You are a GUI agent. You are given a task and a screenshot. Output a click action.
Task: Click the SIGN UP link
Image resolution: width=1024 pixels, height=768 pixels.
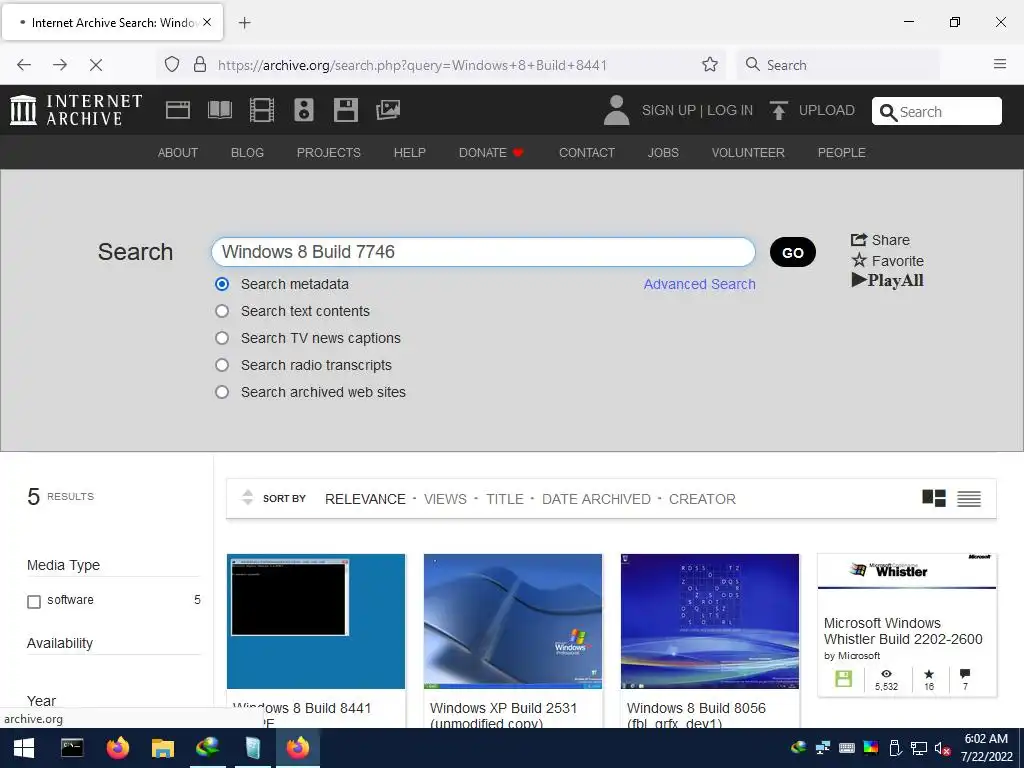point(668,110)
